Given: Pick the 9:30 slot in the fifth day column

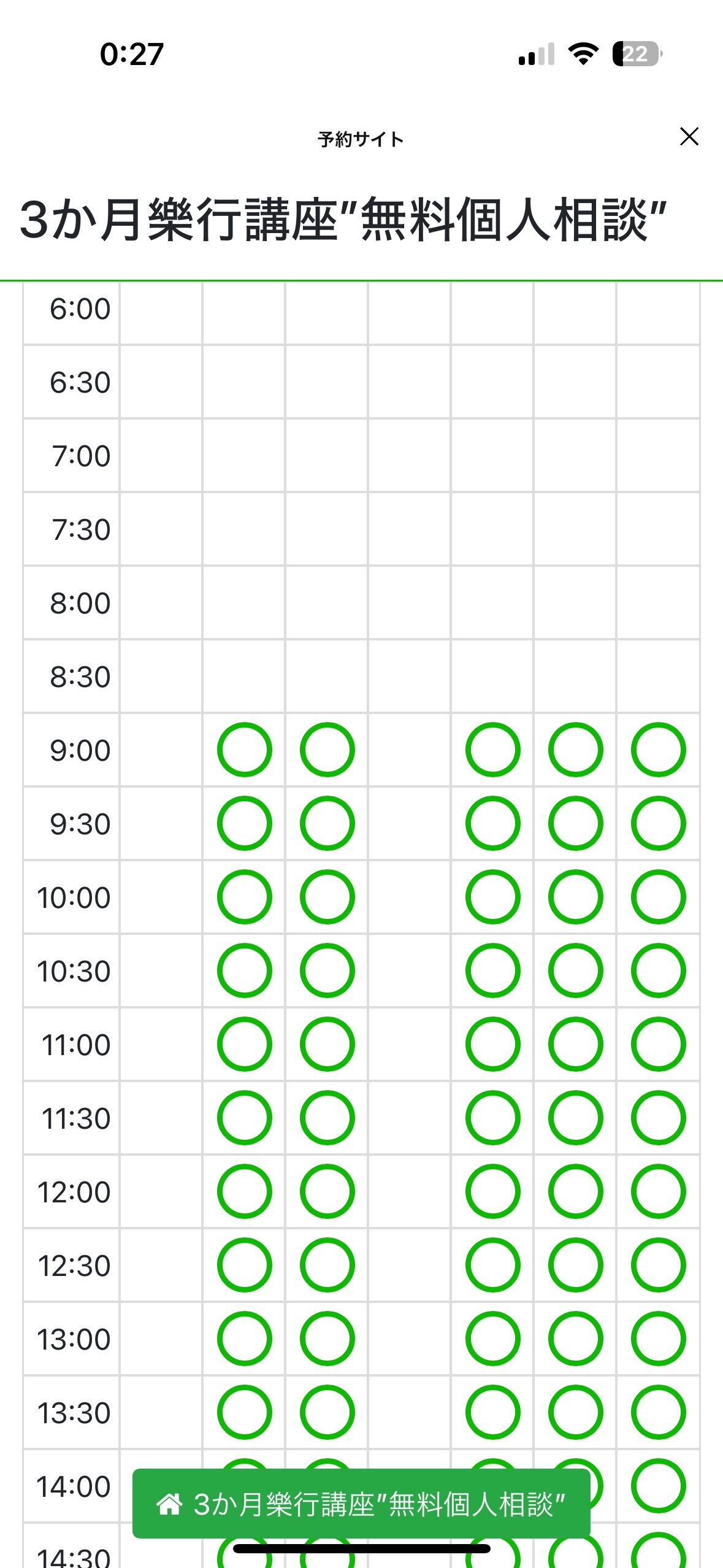Looking at the screenshot, I should tap(492, 823).
